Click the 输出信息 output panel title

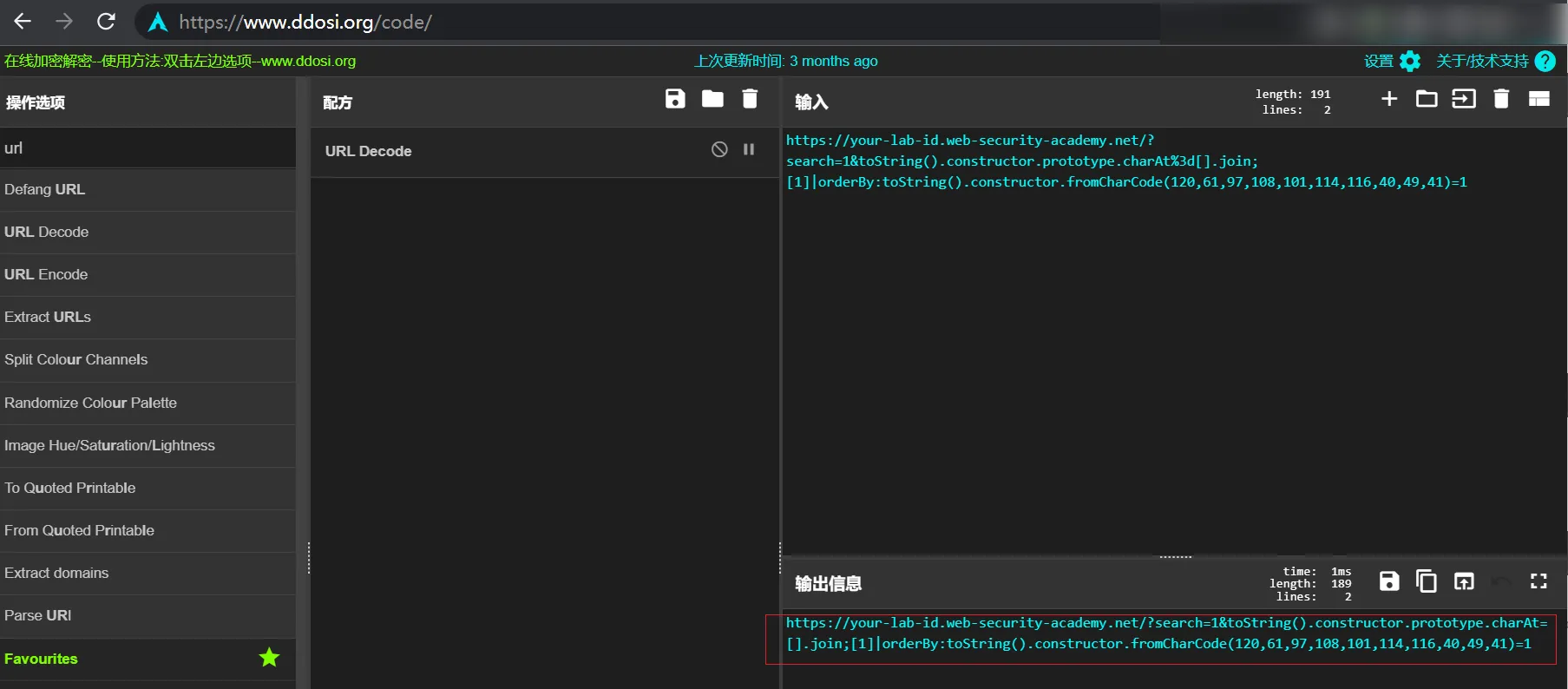click(x=828, y=583)
